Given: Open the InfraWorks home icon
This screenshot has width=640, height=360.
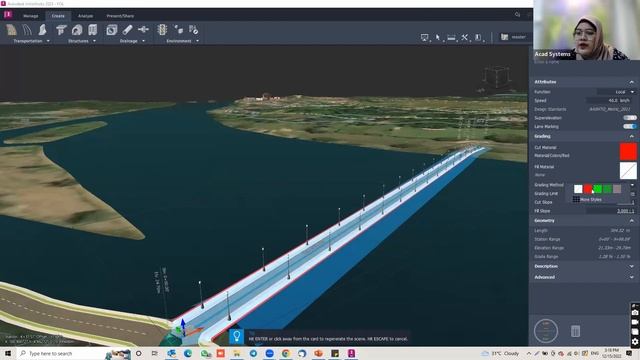Looking at the screenshot, I should (8, 15).
